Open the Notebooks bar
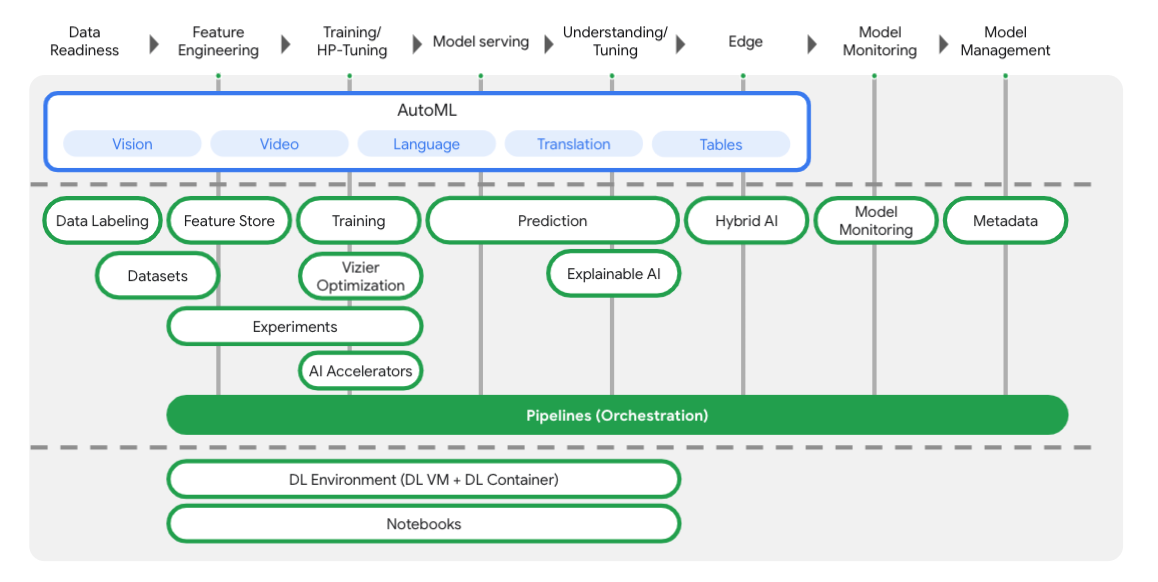 [423, 524]
